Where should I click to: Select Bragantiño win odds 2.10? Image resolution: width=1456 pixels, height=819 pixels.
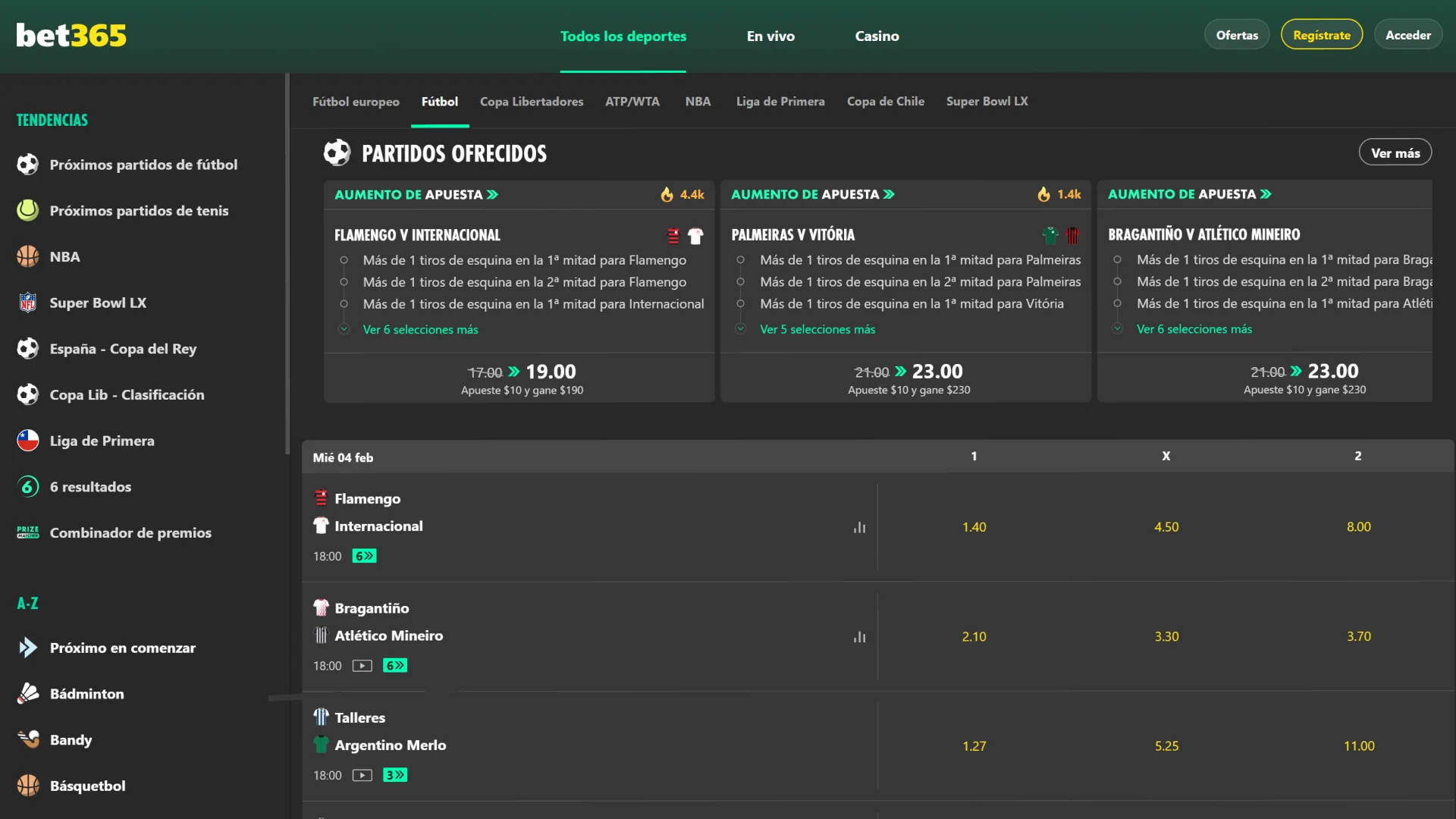pos(974,637)
